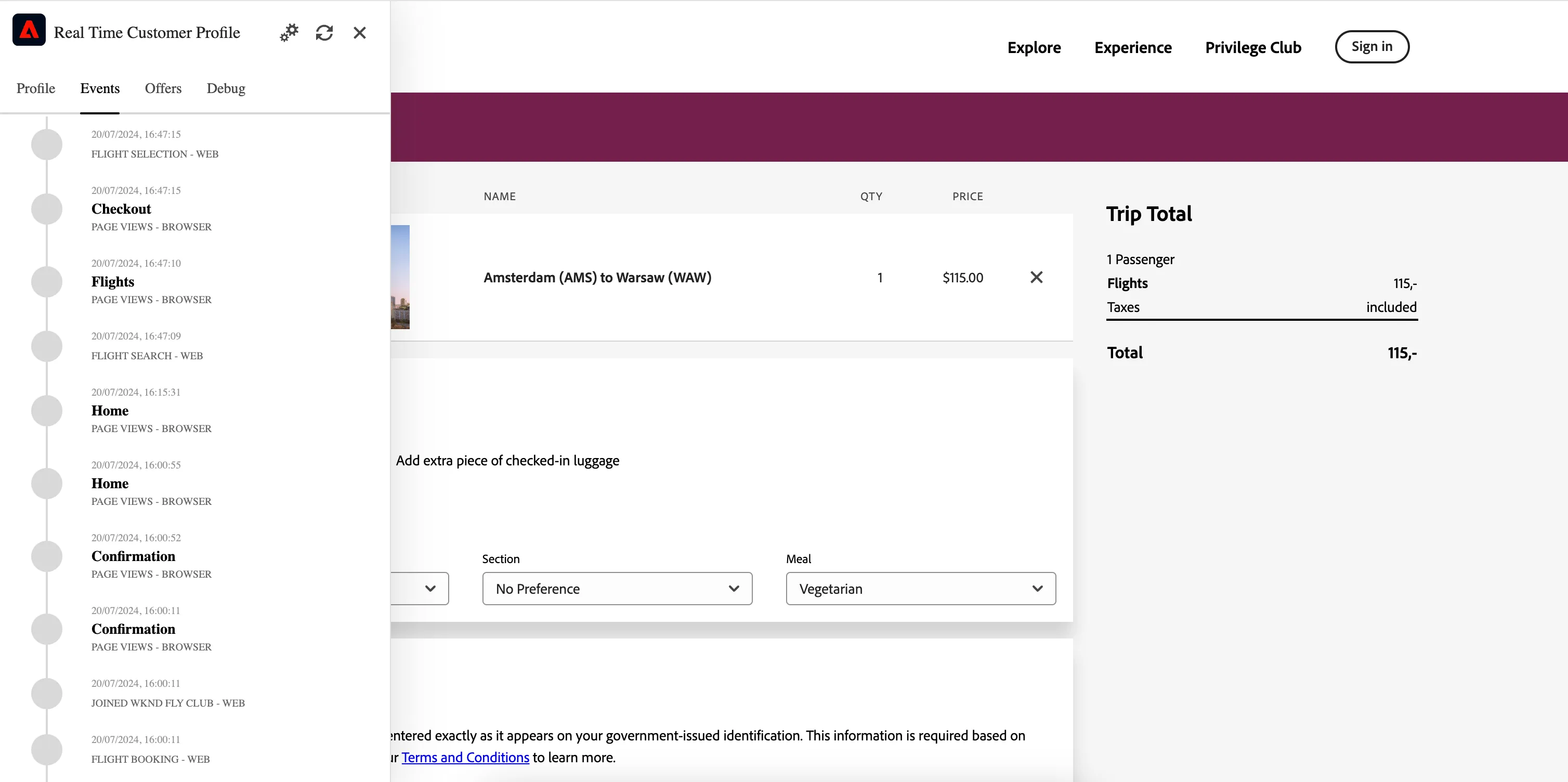Click the Flights event timeline marker circle
1568x782 pixels.
tap(47, 282)
